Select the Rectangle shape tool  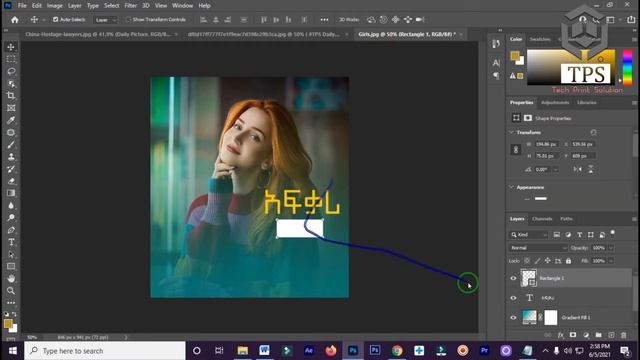[11, 267]
